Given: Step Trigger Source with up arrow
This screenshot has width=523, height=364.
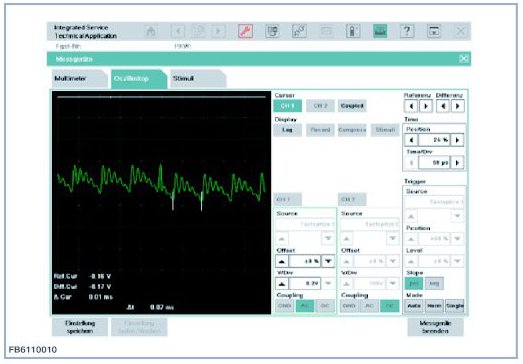Looking at the screenshot, I should pyautogui.click(x=411, y=217).
